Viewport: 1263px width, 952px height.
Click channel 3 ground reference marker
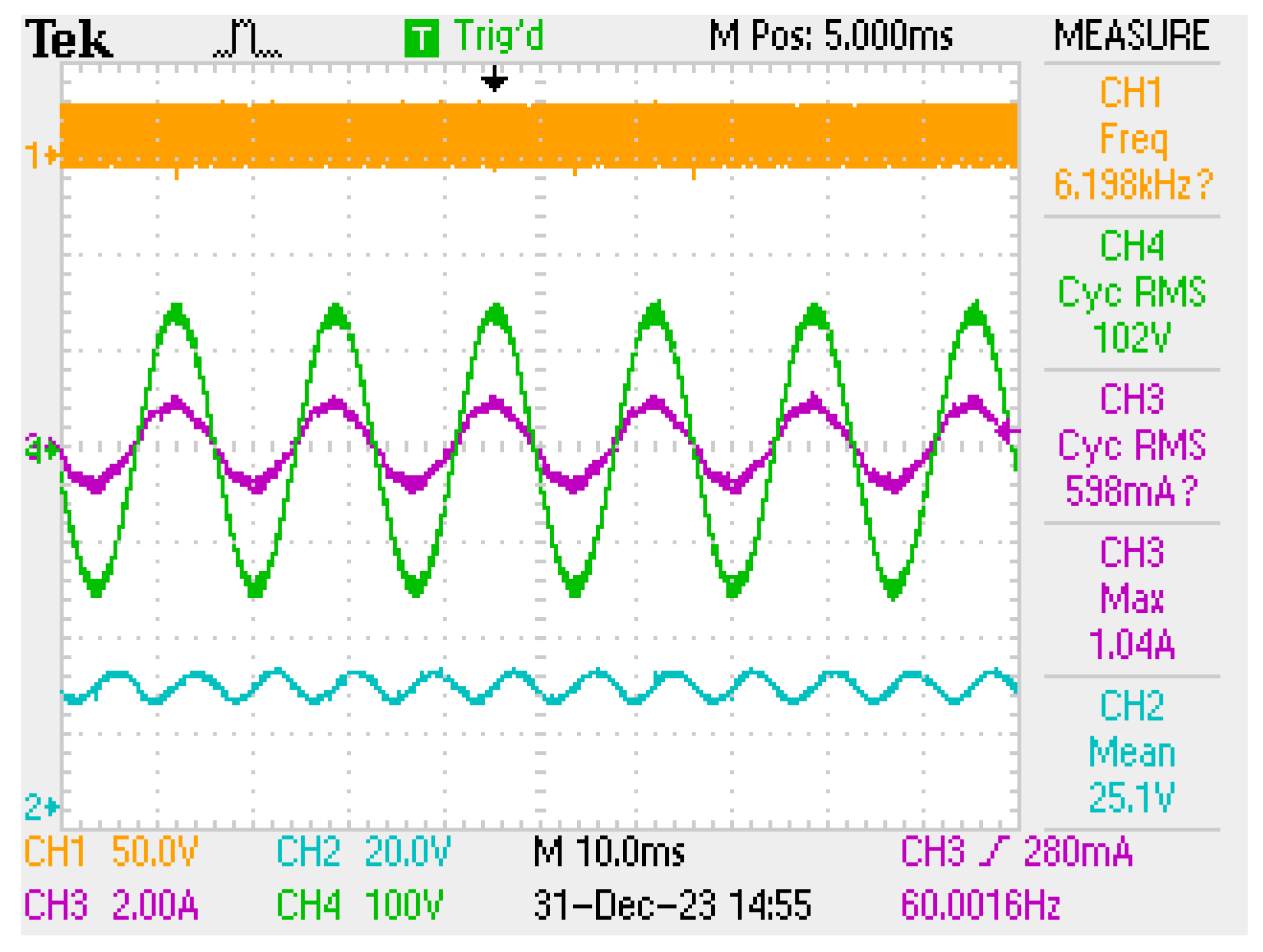pyautogui.click(x=41, y=449)
